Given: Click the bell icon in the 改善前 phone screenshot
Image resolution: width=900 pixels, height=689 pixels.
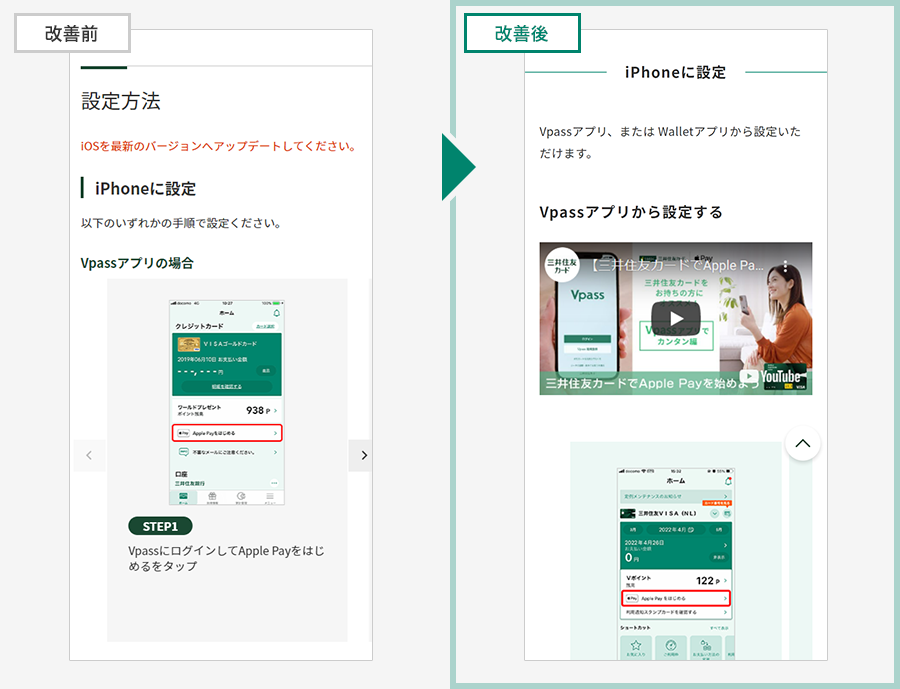Looking at the screenshot, I should click(277, 313).
